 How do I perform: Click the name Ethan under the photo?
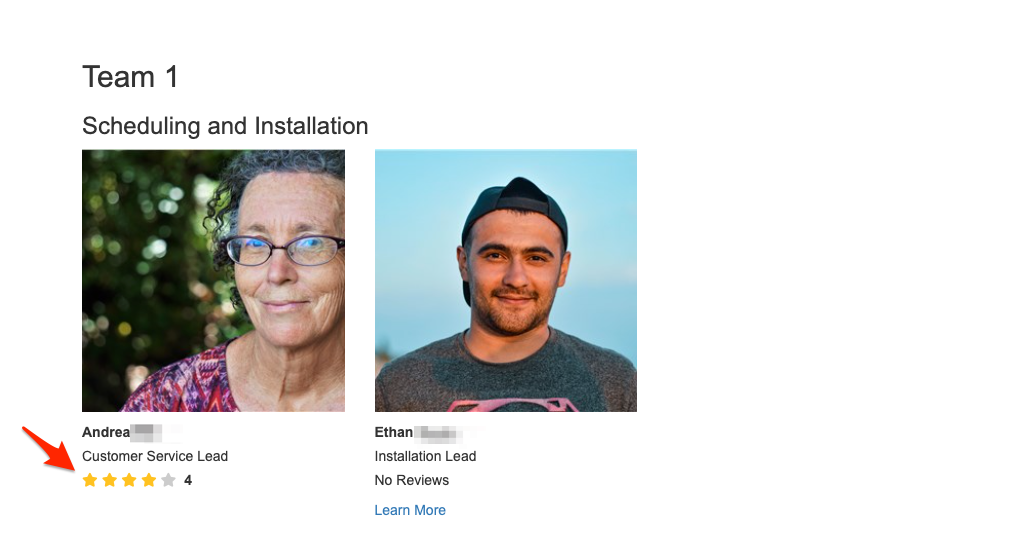point(394,432)
